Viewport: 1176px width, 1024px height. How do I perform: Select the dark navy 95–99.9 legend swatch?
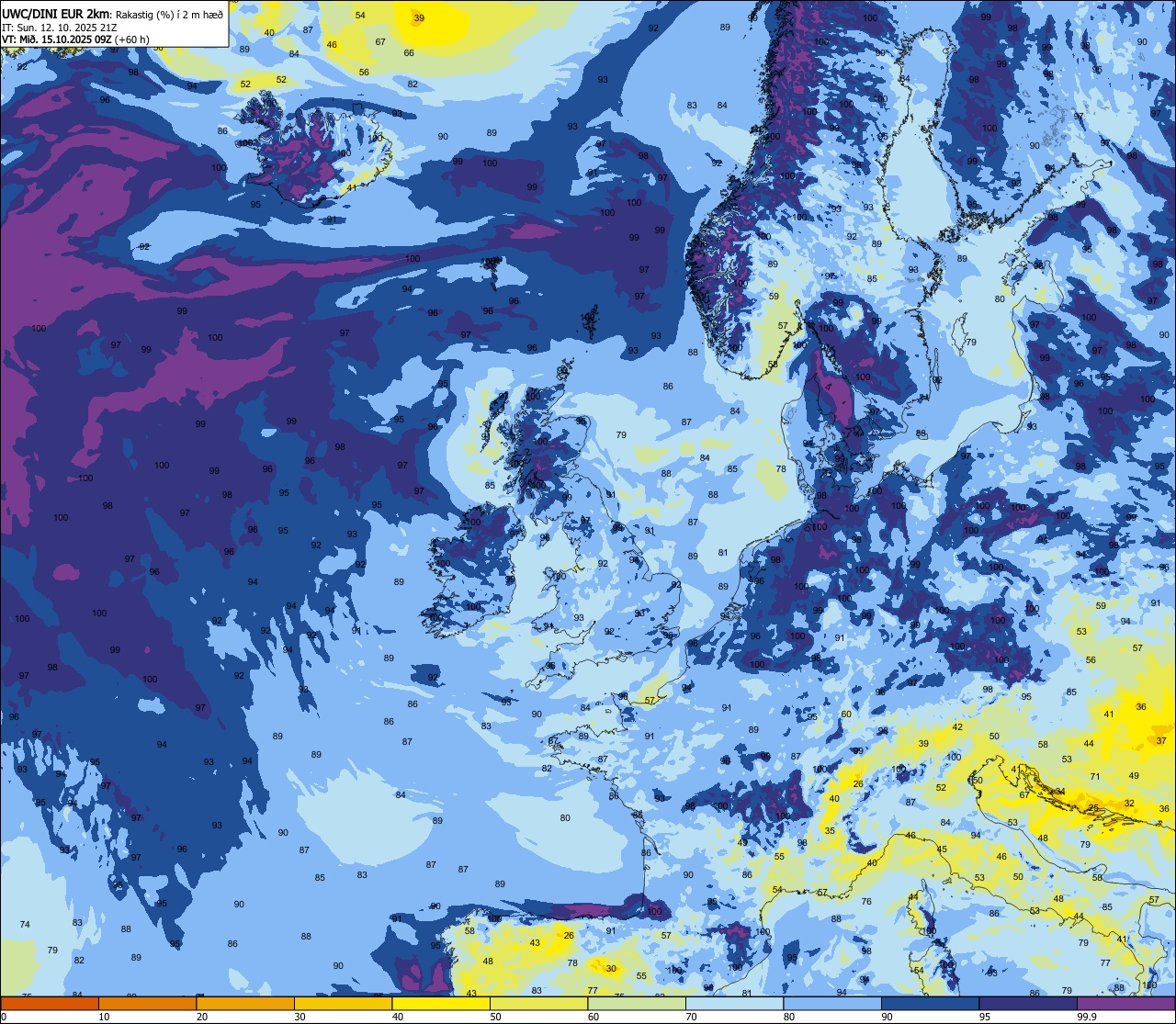pos(1028,1003)
